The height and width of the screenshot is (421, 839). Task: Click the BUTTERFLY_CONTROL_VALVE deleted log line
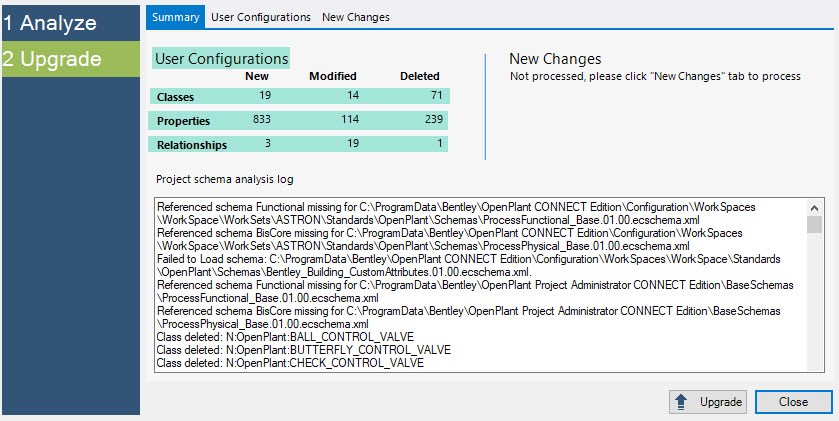coord(303,350)
